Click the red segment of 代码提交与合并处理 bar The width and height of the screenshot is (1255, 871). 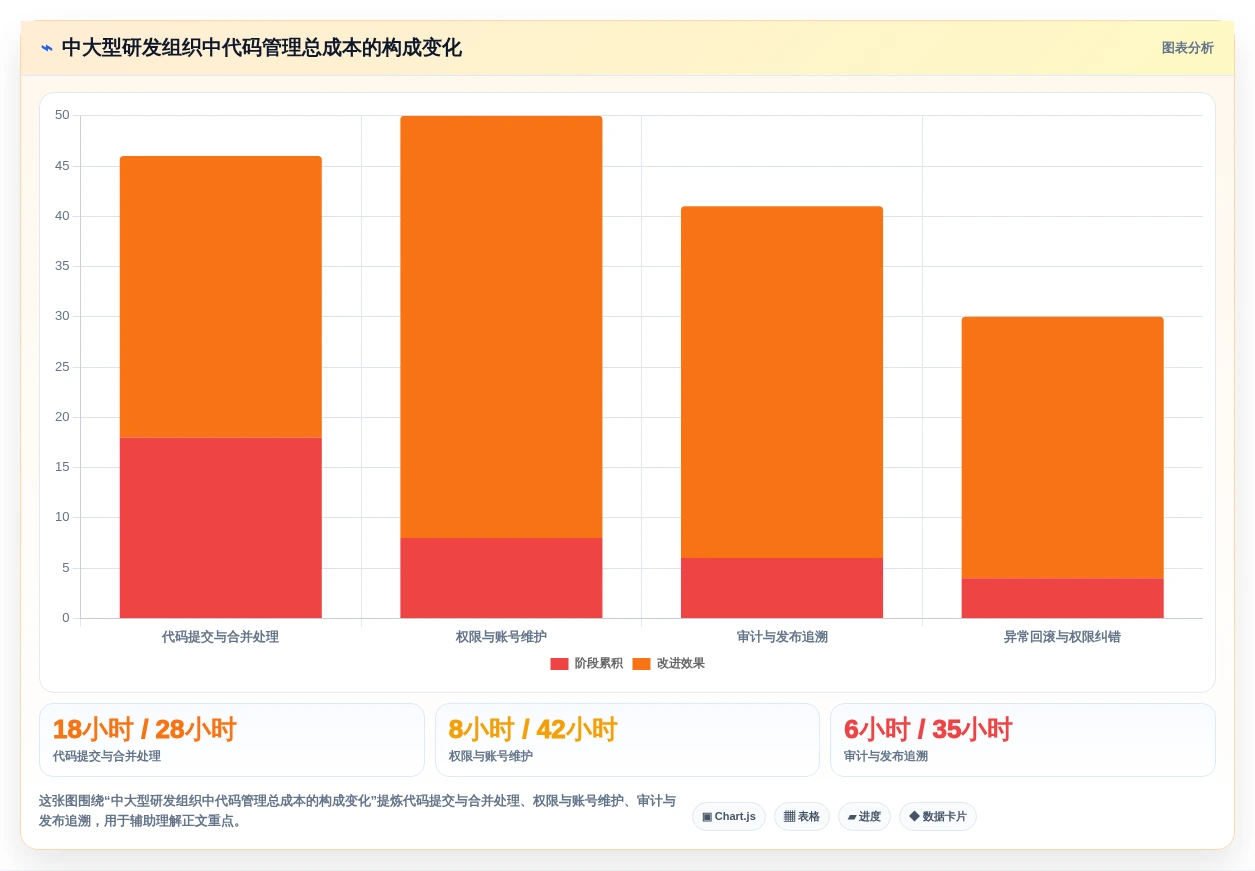221,528
